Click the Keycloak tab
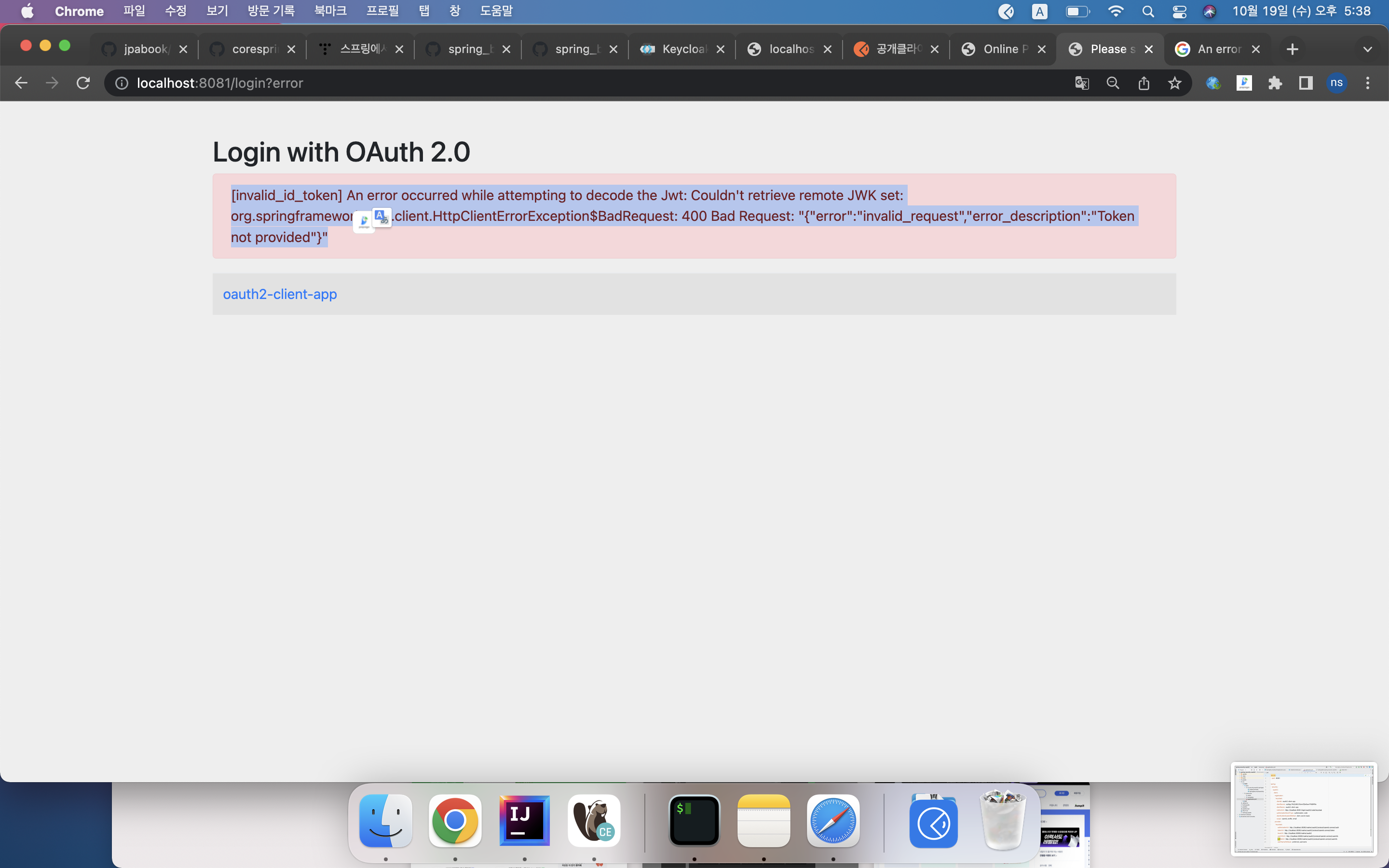This screenshot has width=1389, height=868. (684, 48)
